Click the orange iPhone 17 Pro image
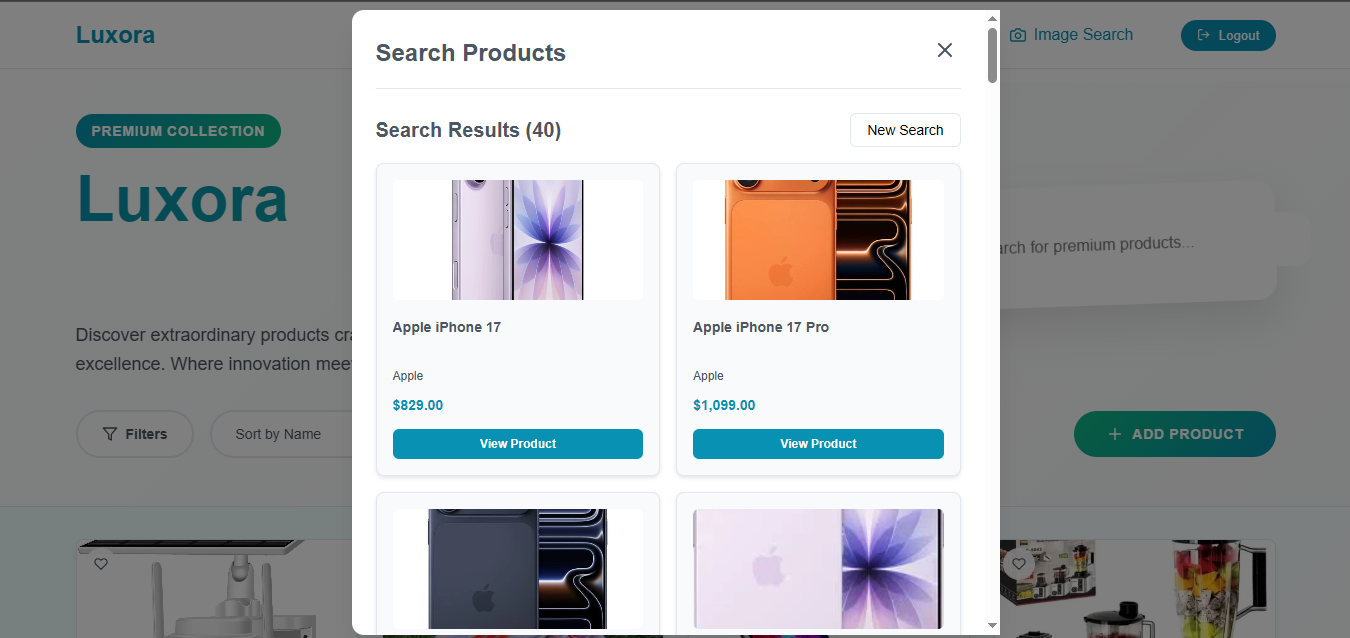 pyautogui.click(x=817, y=240)
